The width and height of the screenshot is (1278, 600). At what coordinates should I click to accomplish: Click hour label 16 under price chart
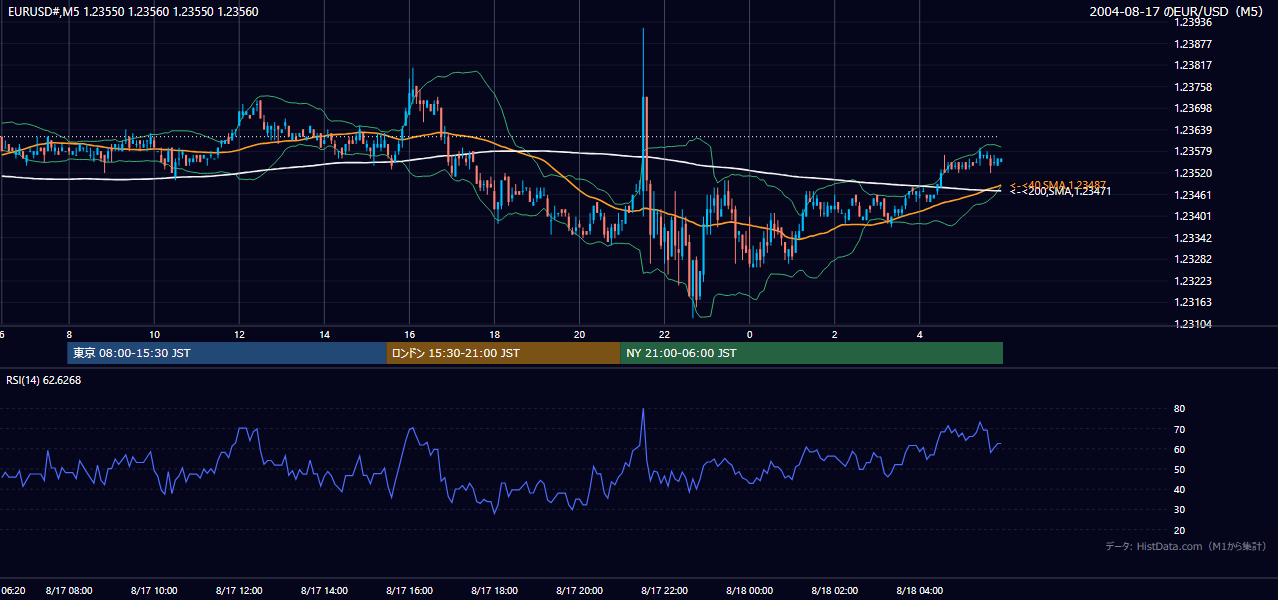coord(409,334)
